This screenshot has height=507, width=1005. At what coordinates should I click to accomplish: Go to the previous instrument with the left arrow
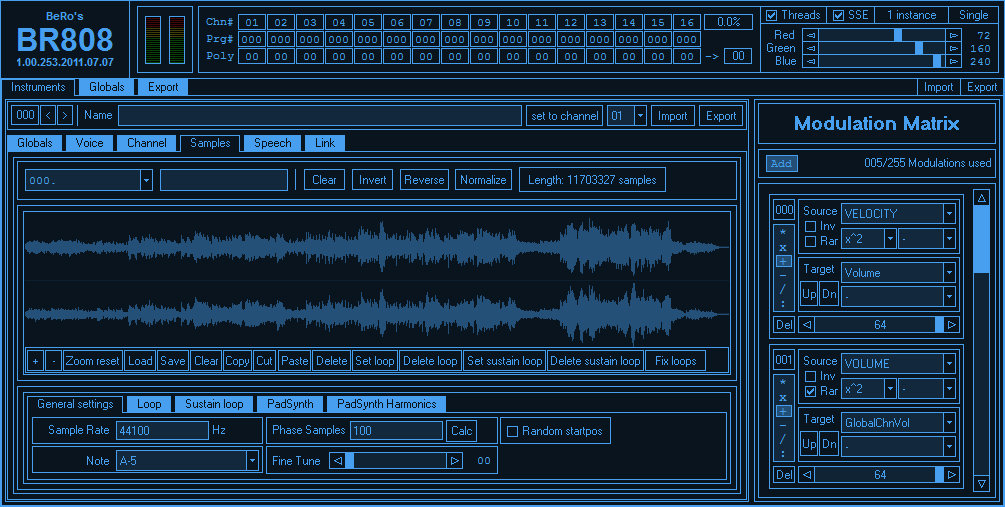[48, 115]
